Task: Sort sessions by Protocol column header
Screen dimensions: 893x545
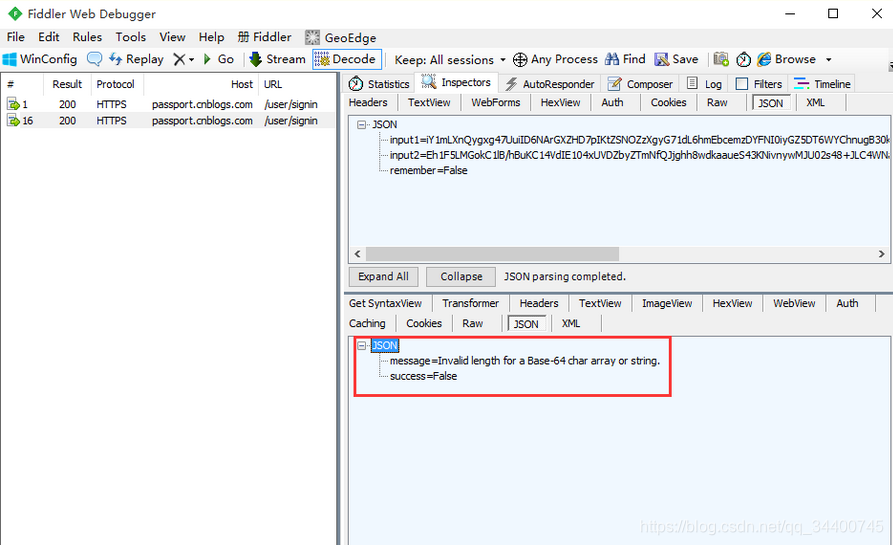Action: pos(116,84)
